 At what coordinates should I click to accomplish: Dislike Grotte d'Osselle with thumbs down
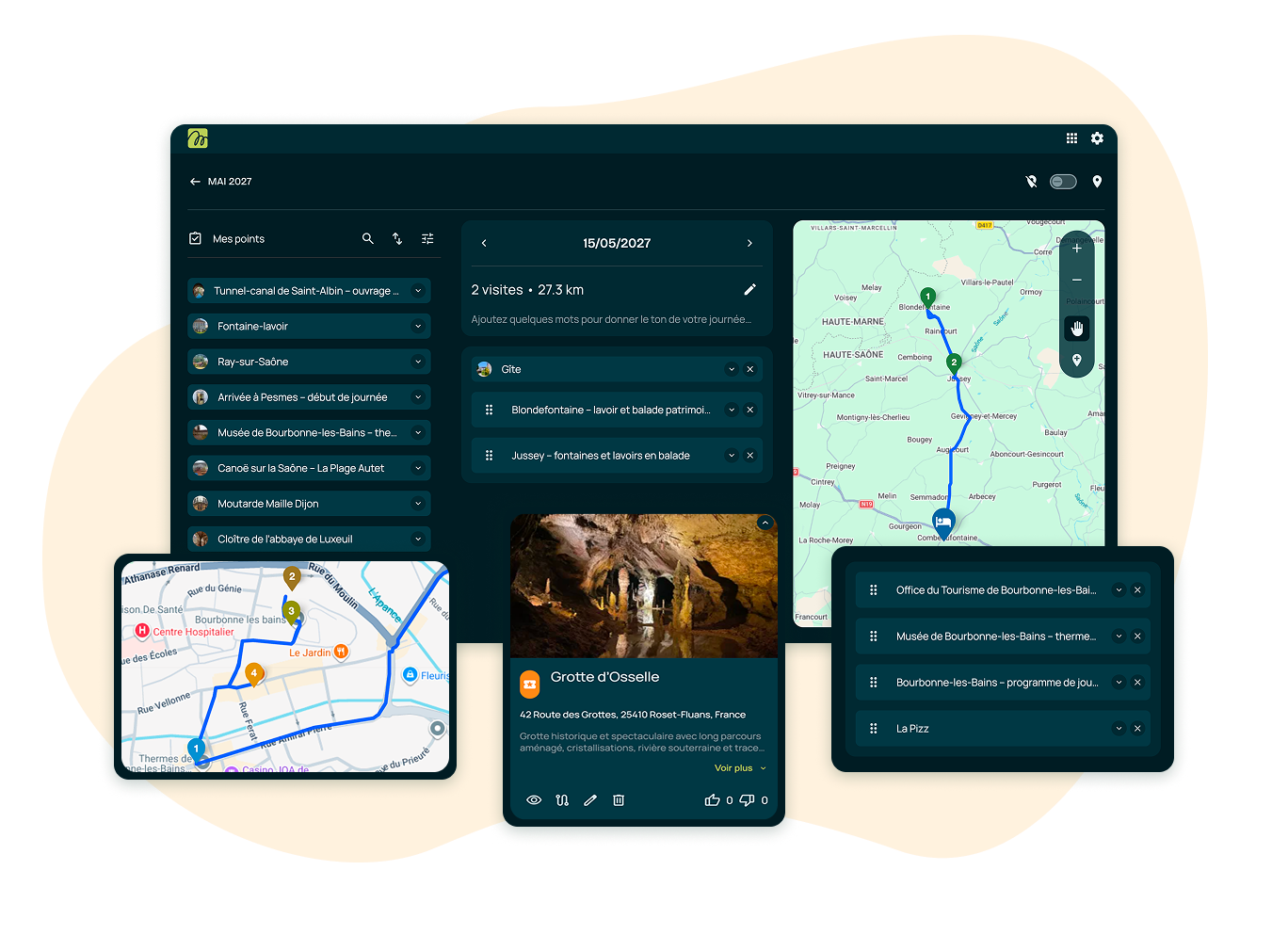(x=747, y=800)
